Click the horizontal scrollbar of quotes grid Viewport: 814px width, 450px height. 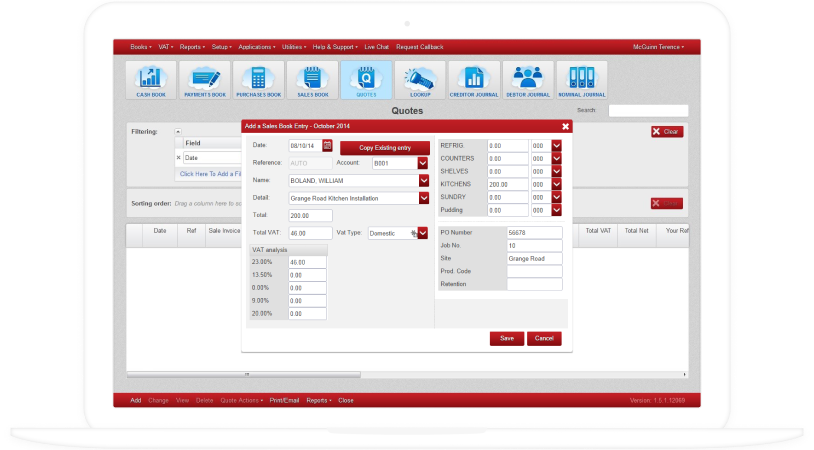243,374
